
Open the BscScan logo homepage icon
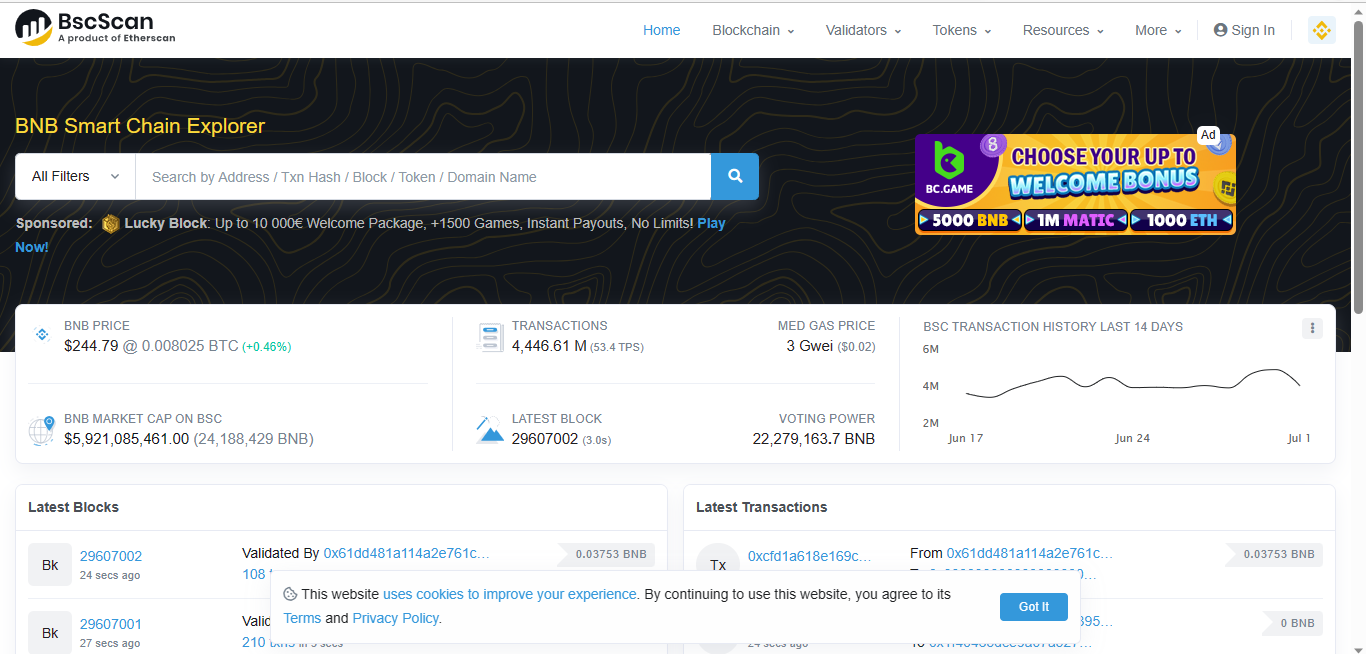(33, 28)
